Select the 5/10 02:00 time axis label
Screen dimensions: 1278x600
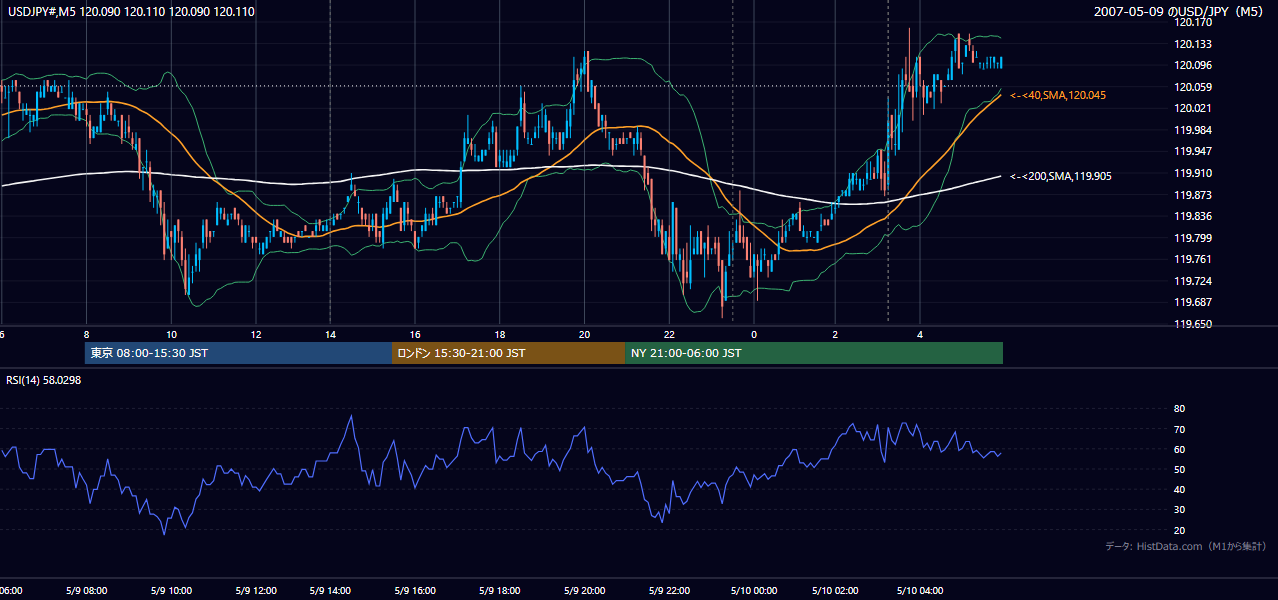click(x=836, y=590)
